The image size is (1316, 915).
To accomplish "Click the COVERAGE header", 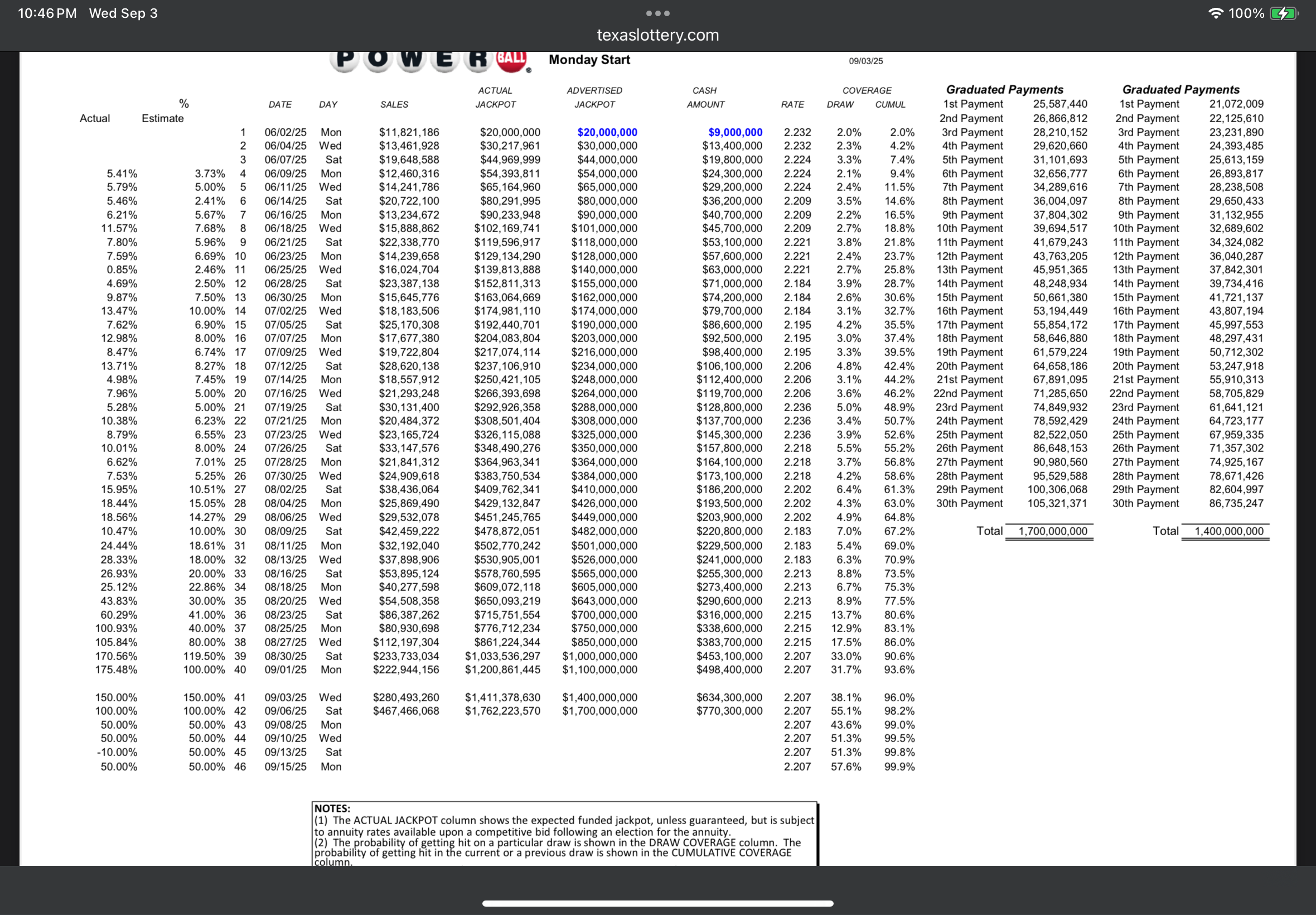I will pyautogui.click(x=867, y=90).
